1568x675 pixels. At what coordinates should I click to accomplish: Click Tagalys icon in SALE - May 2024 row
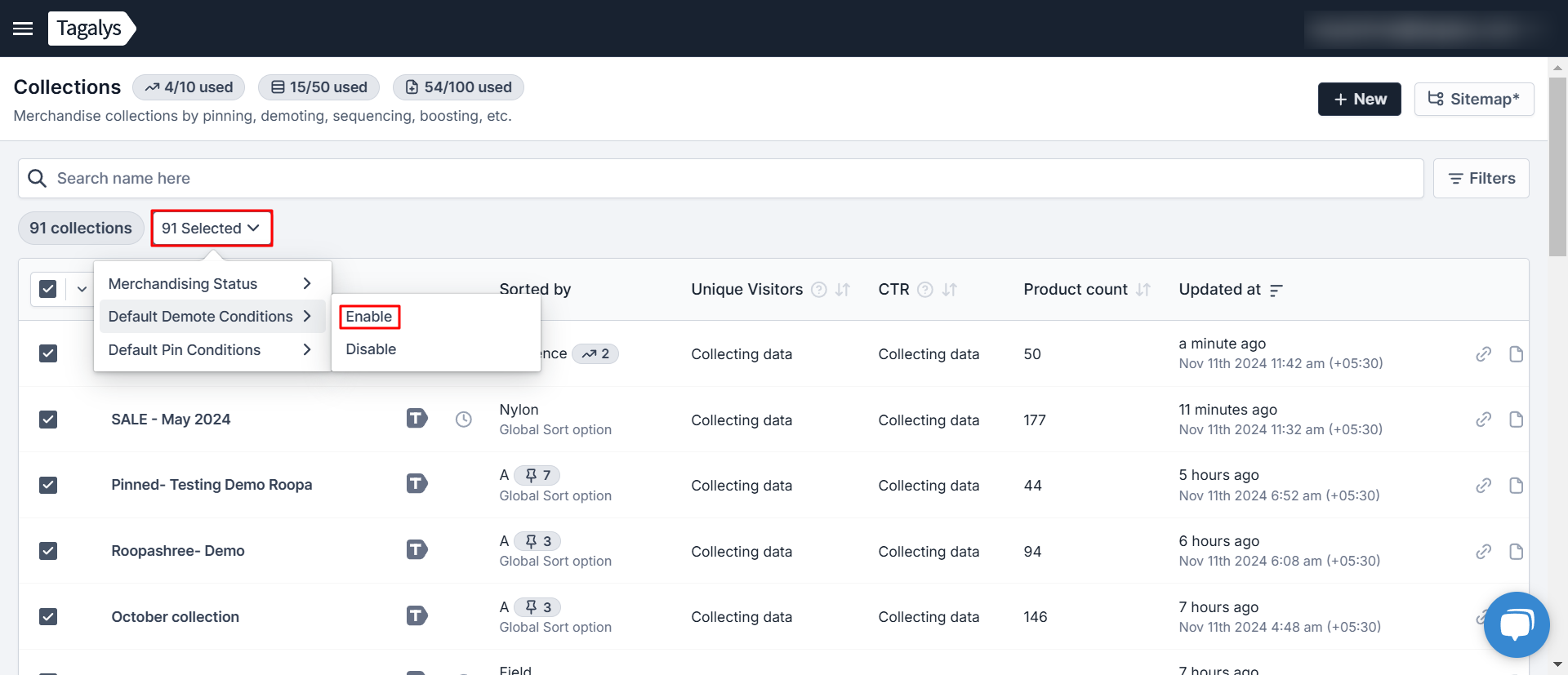416,419
